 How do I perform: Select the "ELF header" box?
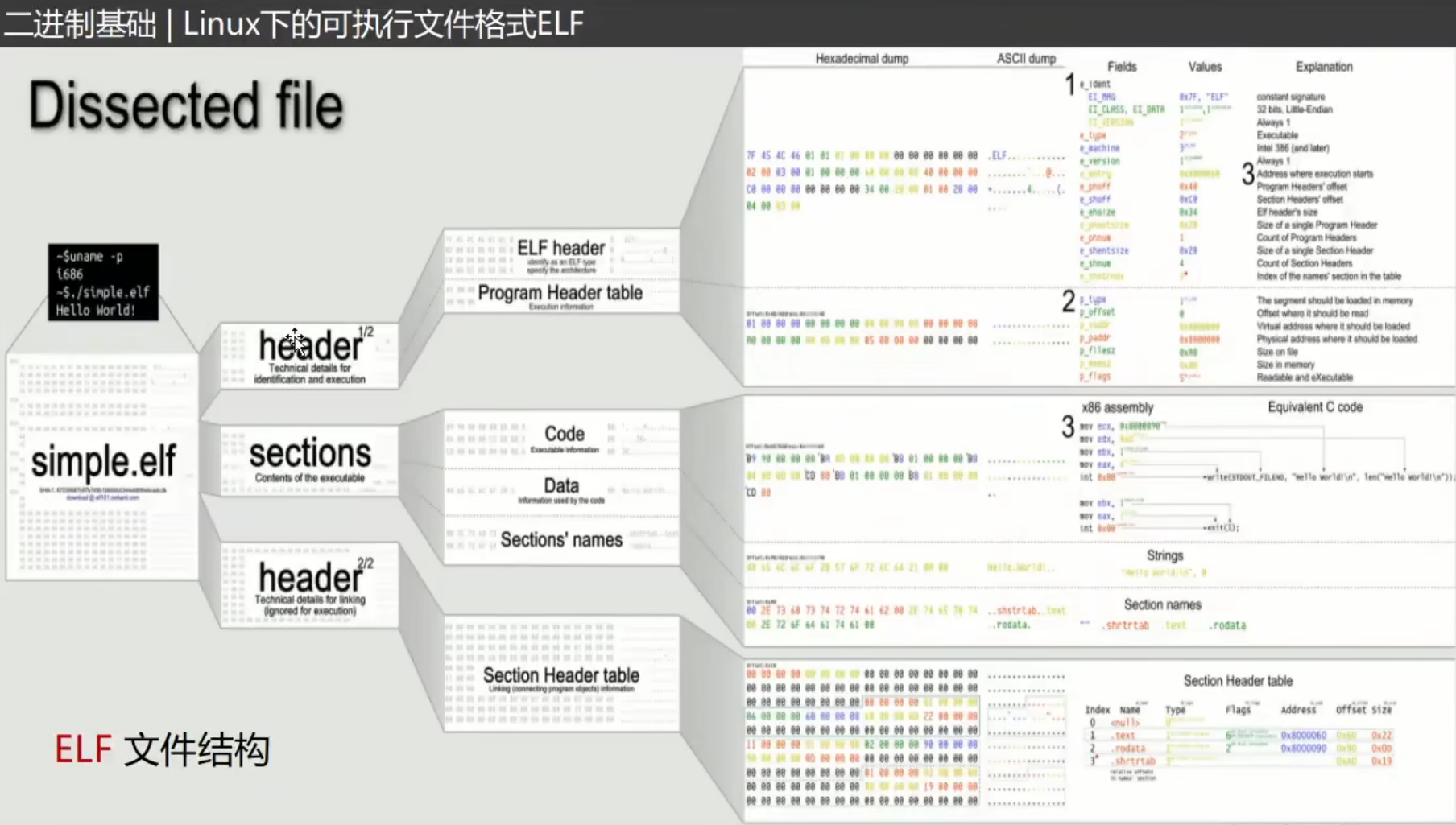tap(561, 254)
